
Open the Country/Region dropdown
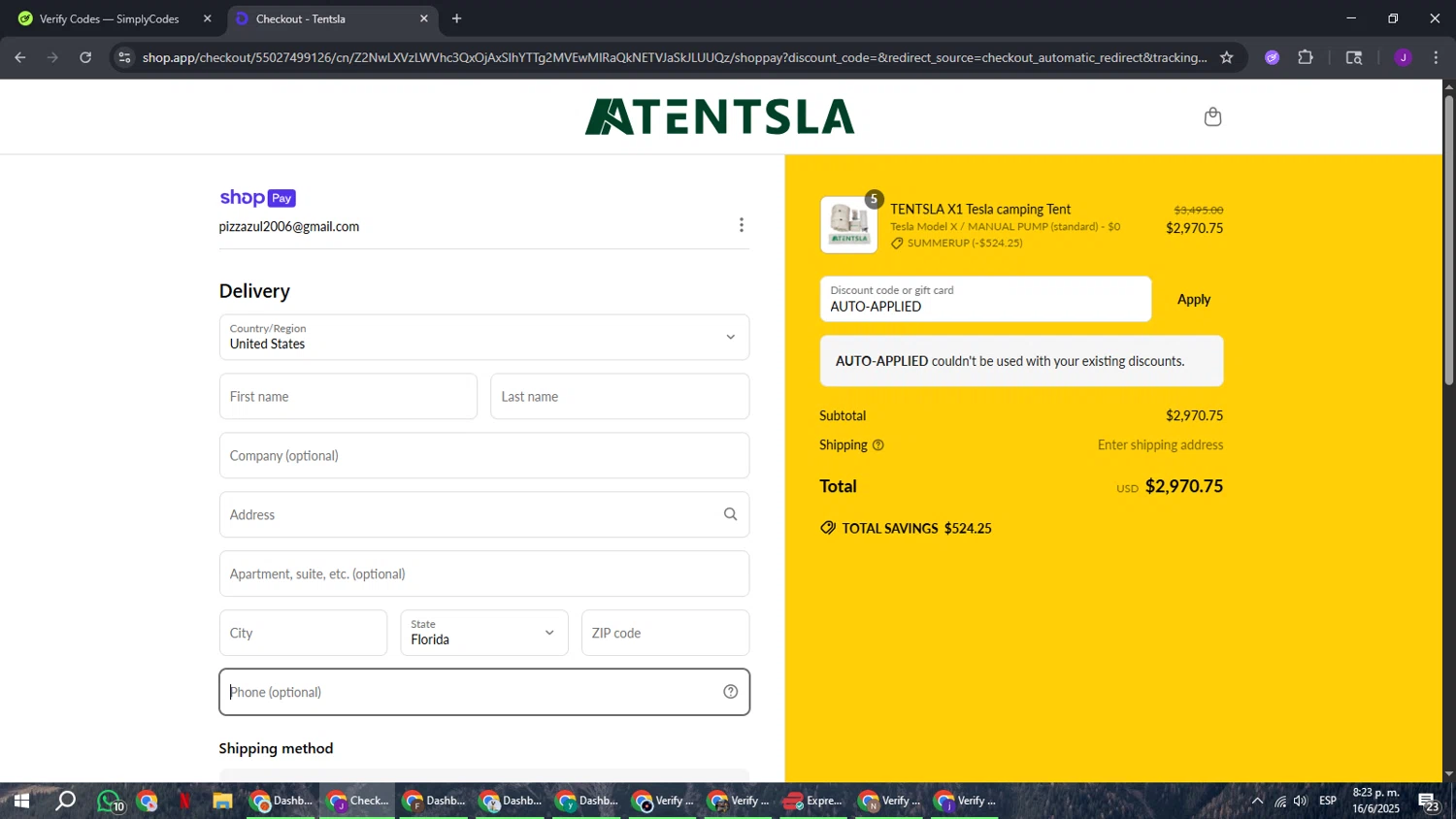[484, 337]
